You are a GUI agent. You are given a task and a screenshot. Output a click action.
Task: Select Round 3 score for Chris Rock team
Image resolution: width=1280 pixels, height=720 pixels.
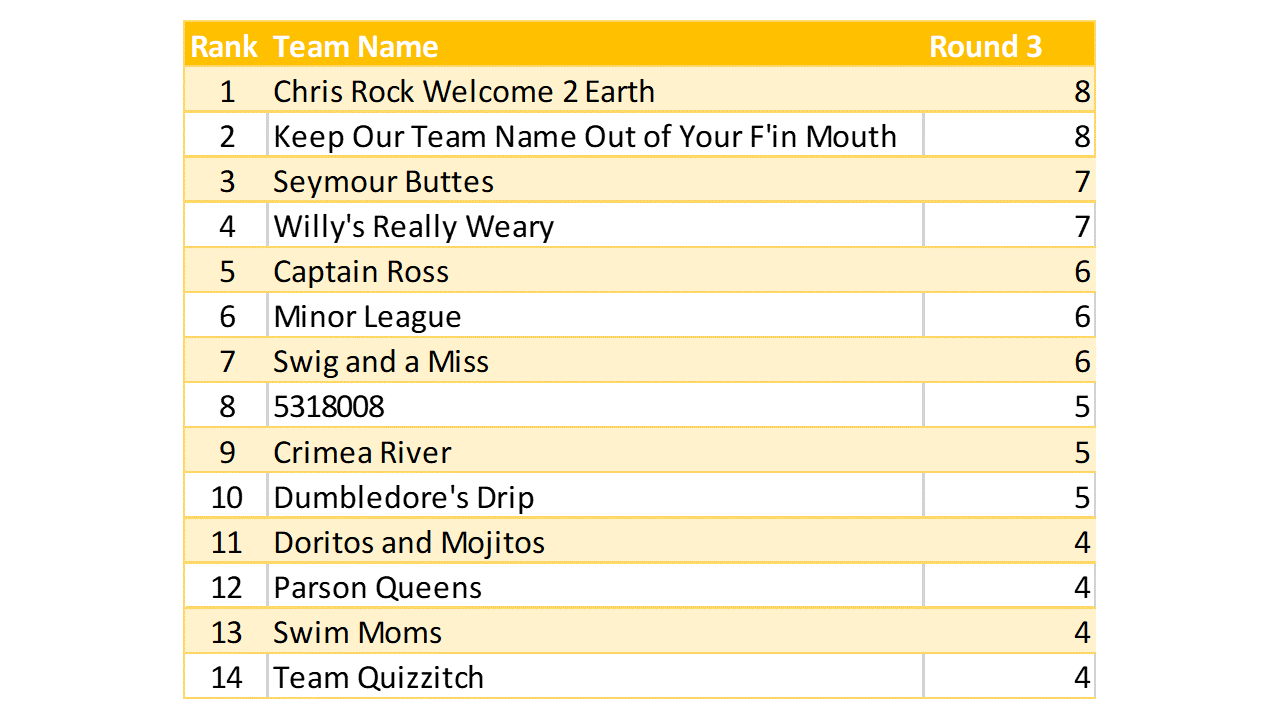coord(1081,92)
